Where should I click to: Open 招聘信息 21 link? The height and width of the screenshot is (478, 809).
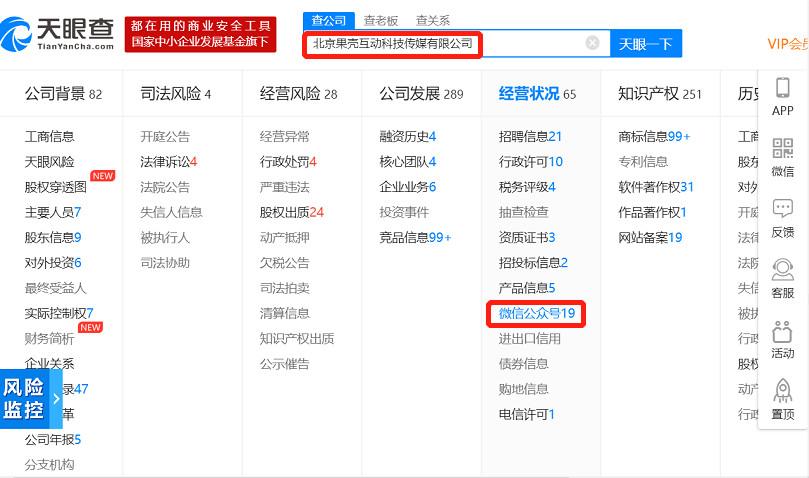pyautogui.click(x=530, y=136)
